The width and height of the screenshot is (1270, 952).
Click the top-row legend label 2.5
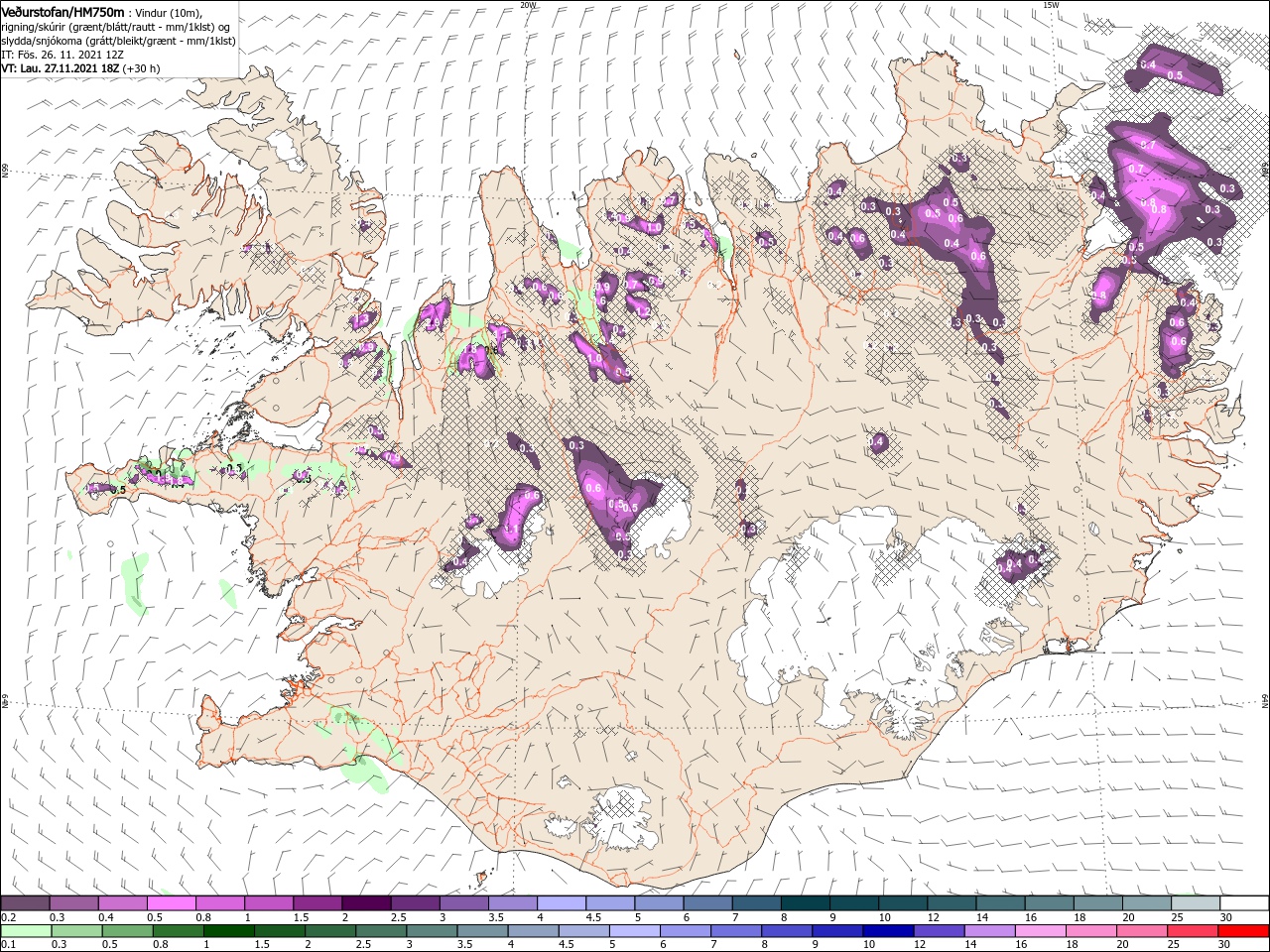pos(398,917)
